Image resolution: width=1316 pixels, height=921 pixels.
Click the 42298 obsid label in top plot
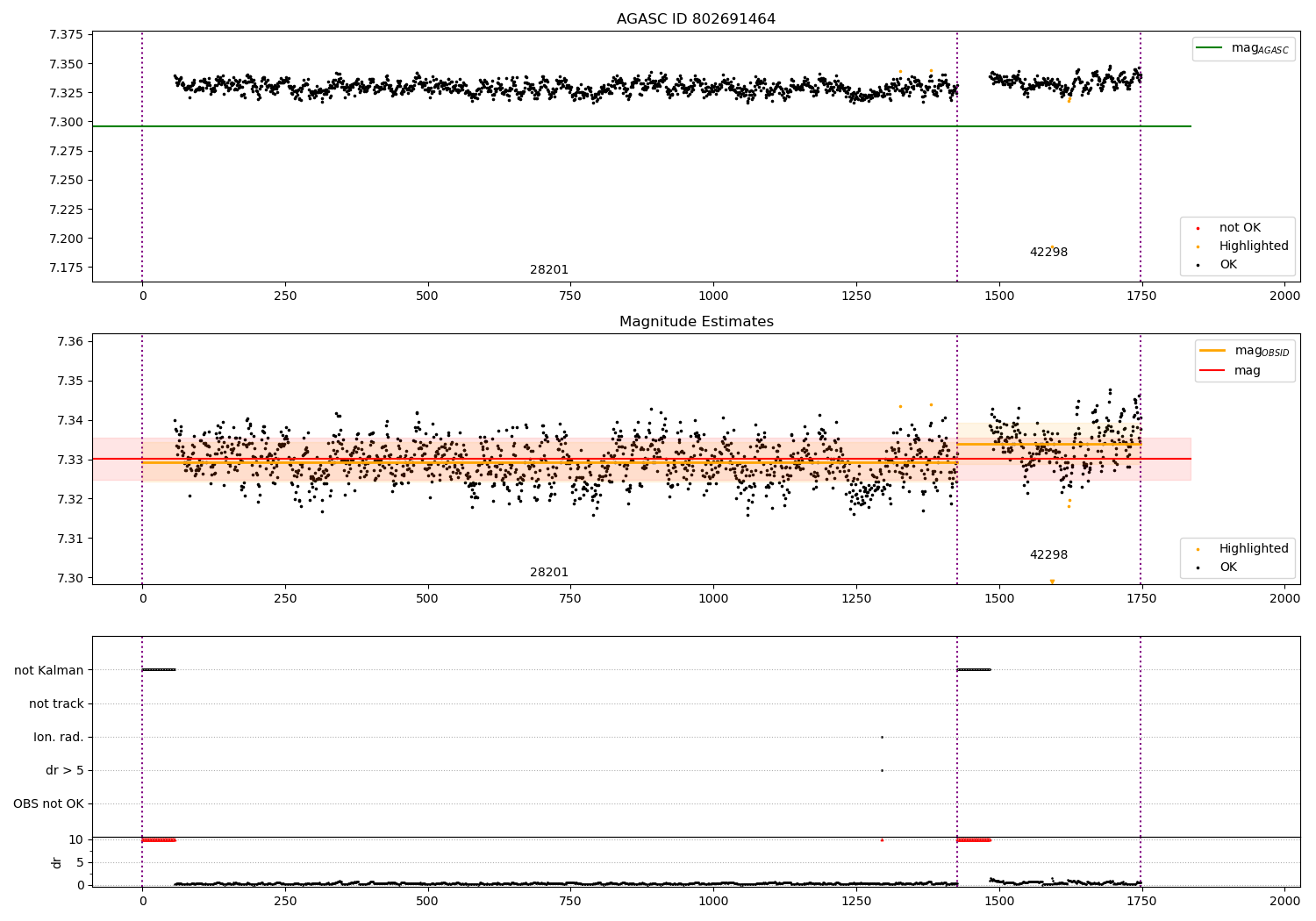point(1048,253)
